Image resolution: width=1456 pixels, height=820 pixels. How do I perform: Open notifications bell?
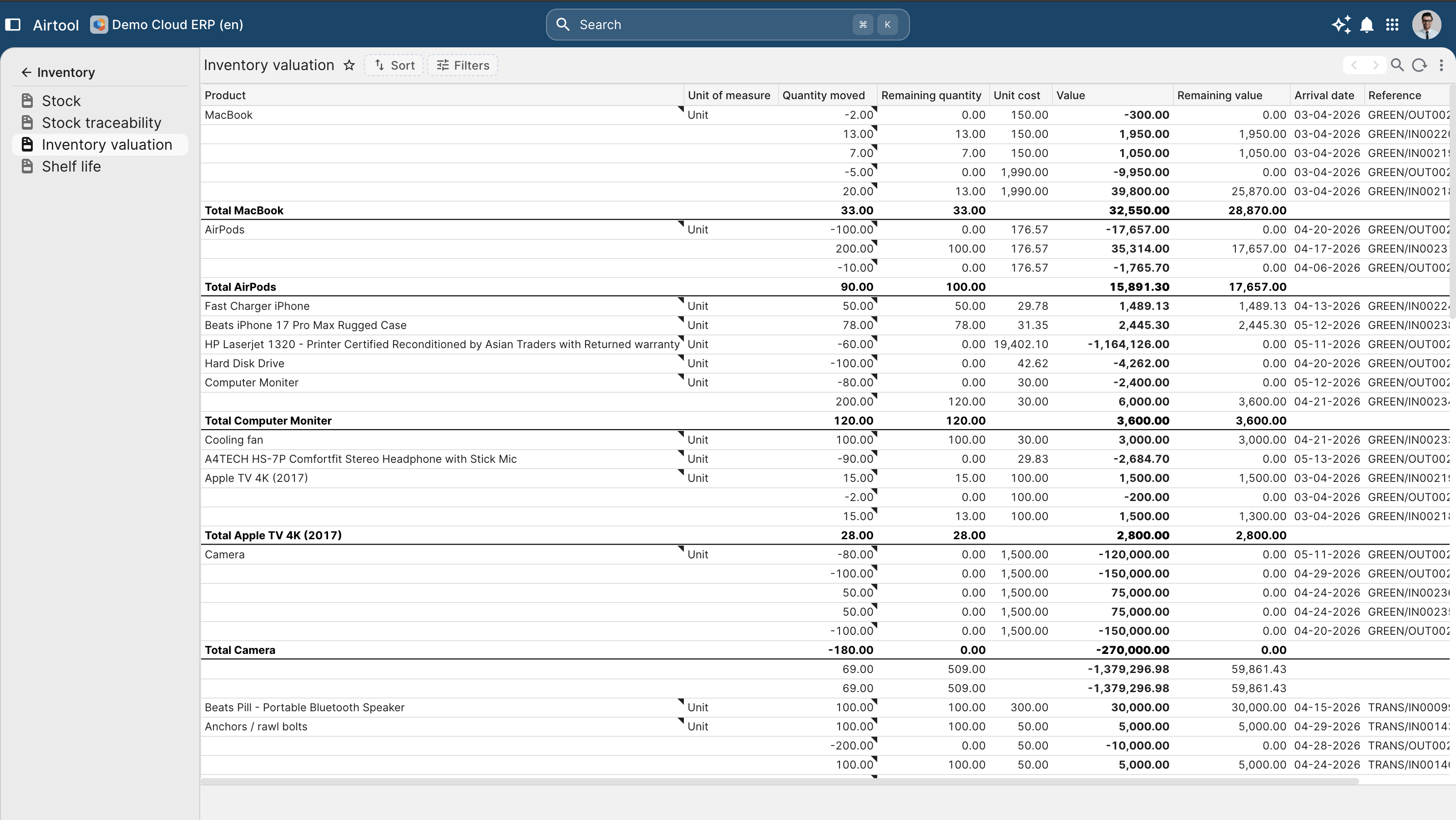(1367, 25)
